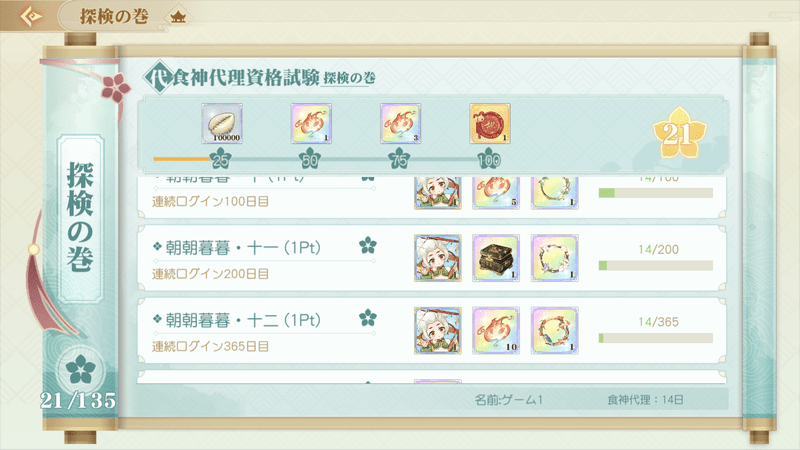Tap the character portrait in 朝朝暮暮・十一 row
800x450 pixels.
[438, 258]
